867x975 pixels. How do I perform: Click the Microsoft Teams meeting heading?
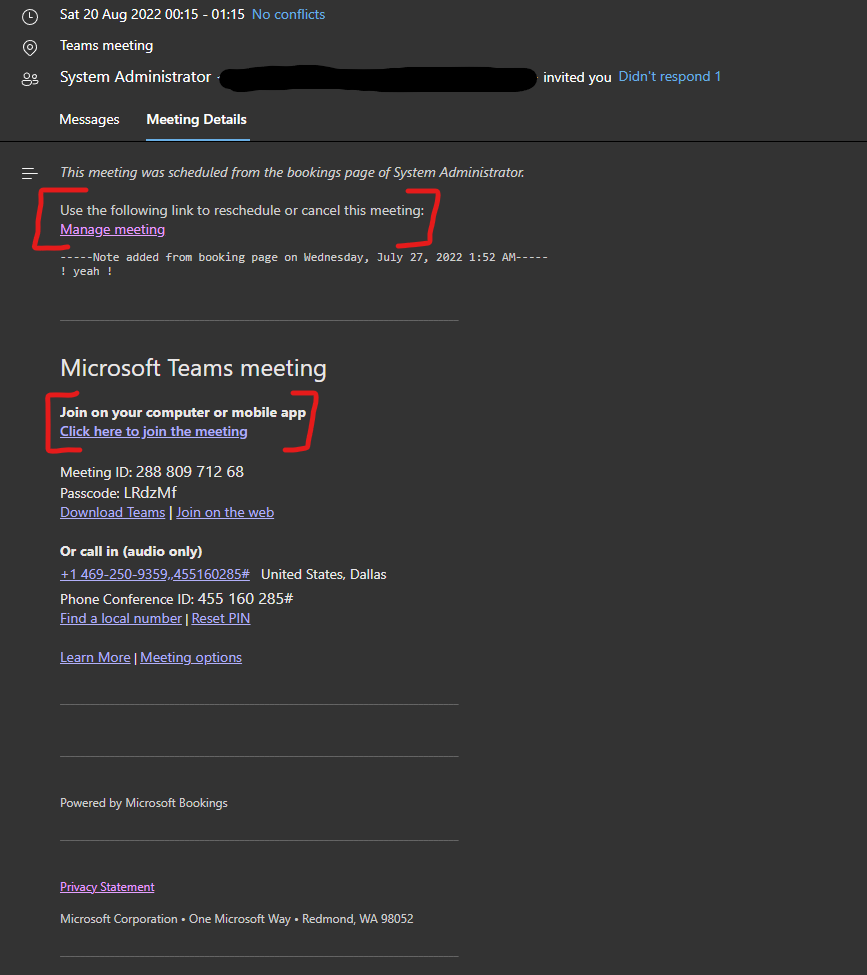pos(193,368)
